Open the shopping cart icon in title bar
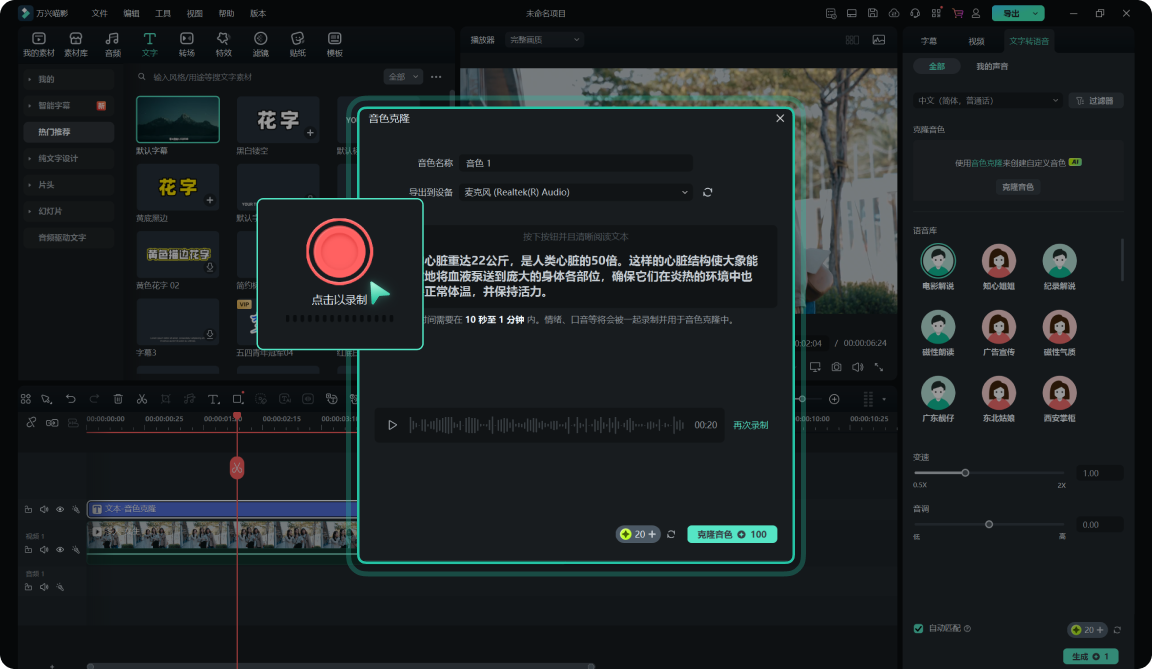The width and height of the screenshot is (1152, 669). [x=957, y=13]
